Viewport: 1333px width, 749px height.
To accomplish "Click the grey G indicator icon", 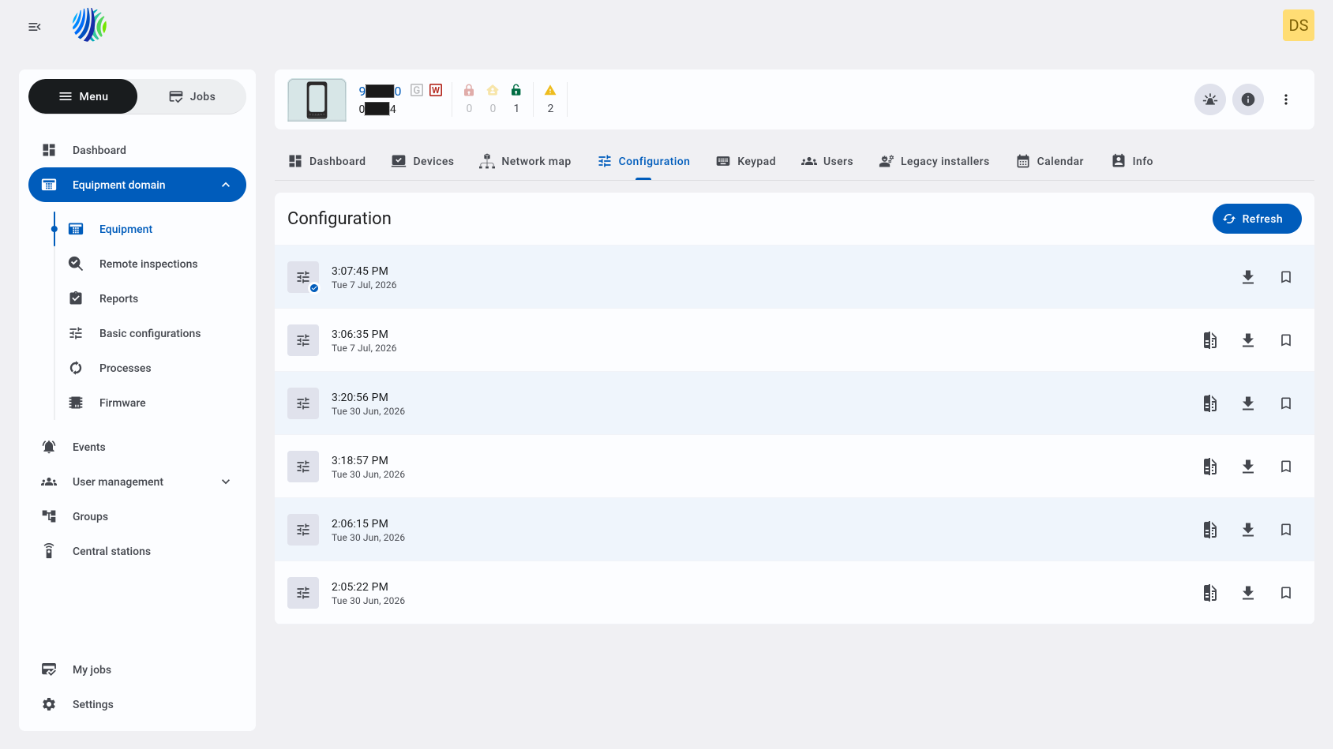I will [417, 90].
